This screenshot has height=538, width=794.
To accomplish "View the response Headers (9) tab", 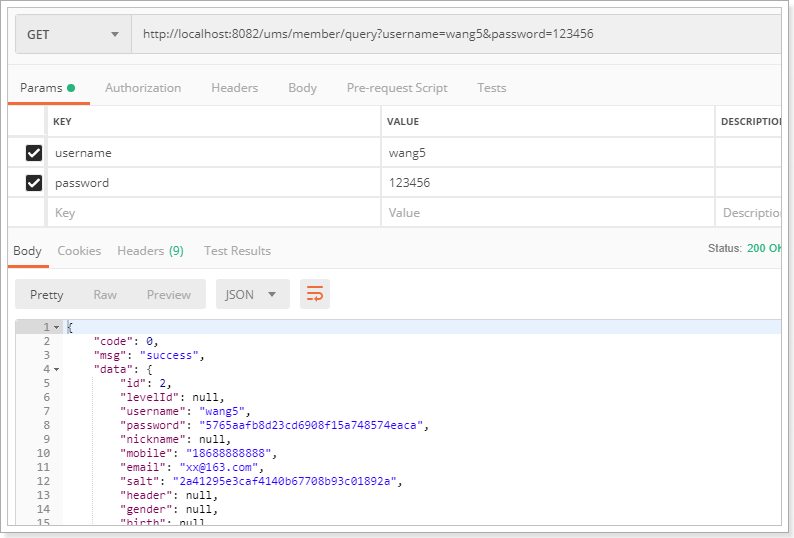I will 150,251.
